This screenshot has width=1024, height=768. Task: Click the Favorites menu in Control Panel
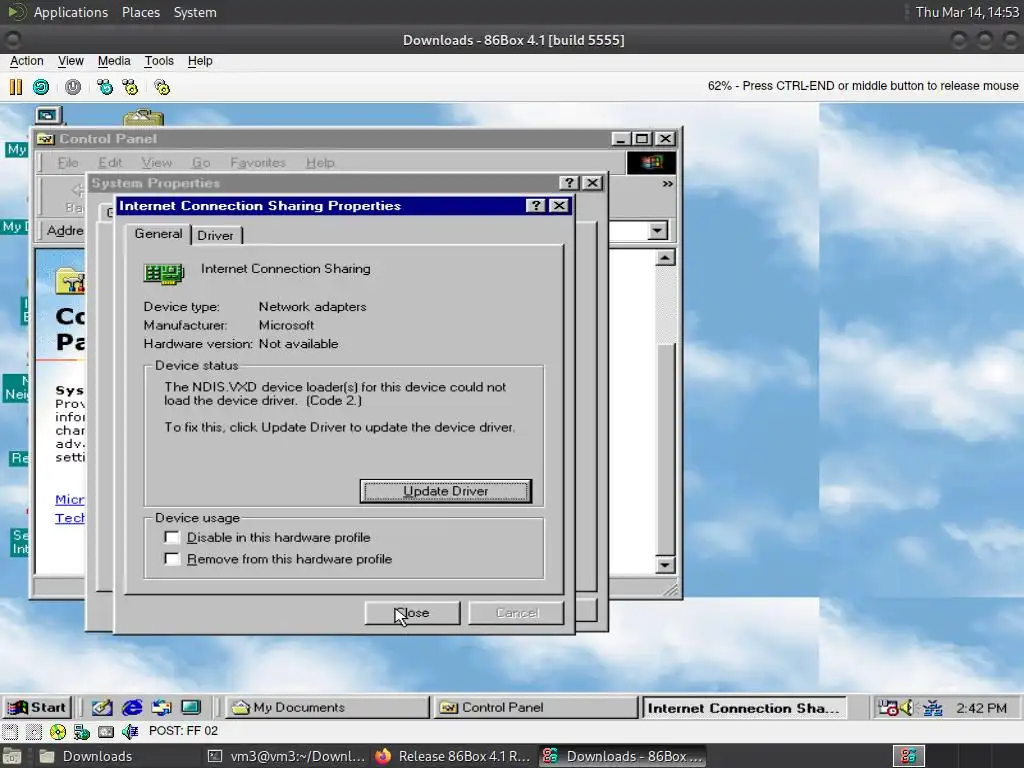click(x=258, y=163)
